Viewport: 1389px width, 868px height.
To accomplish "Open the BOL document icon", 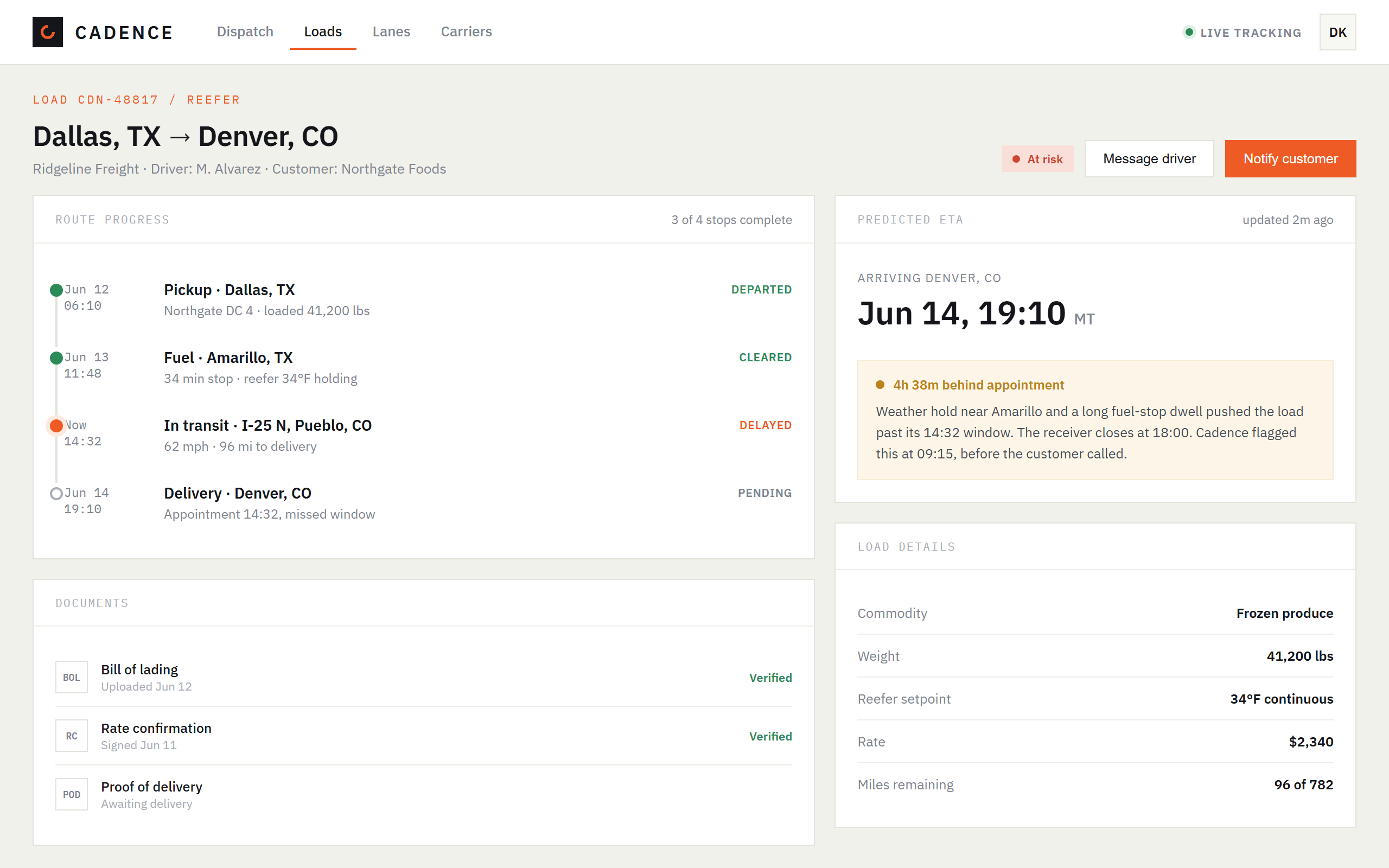I will click(x=72, y=678).
